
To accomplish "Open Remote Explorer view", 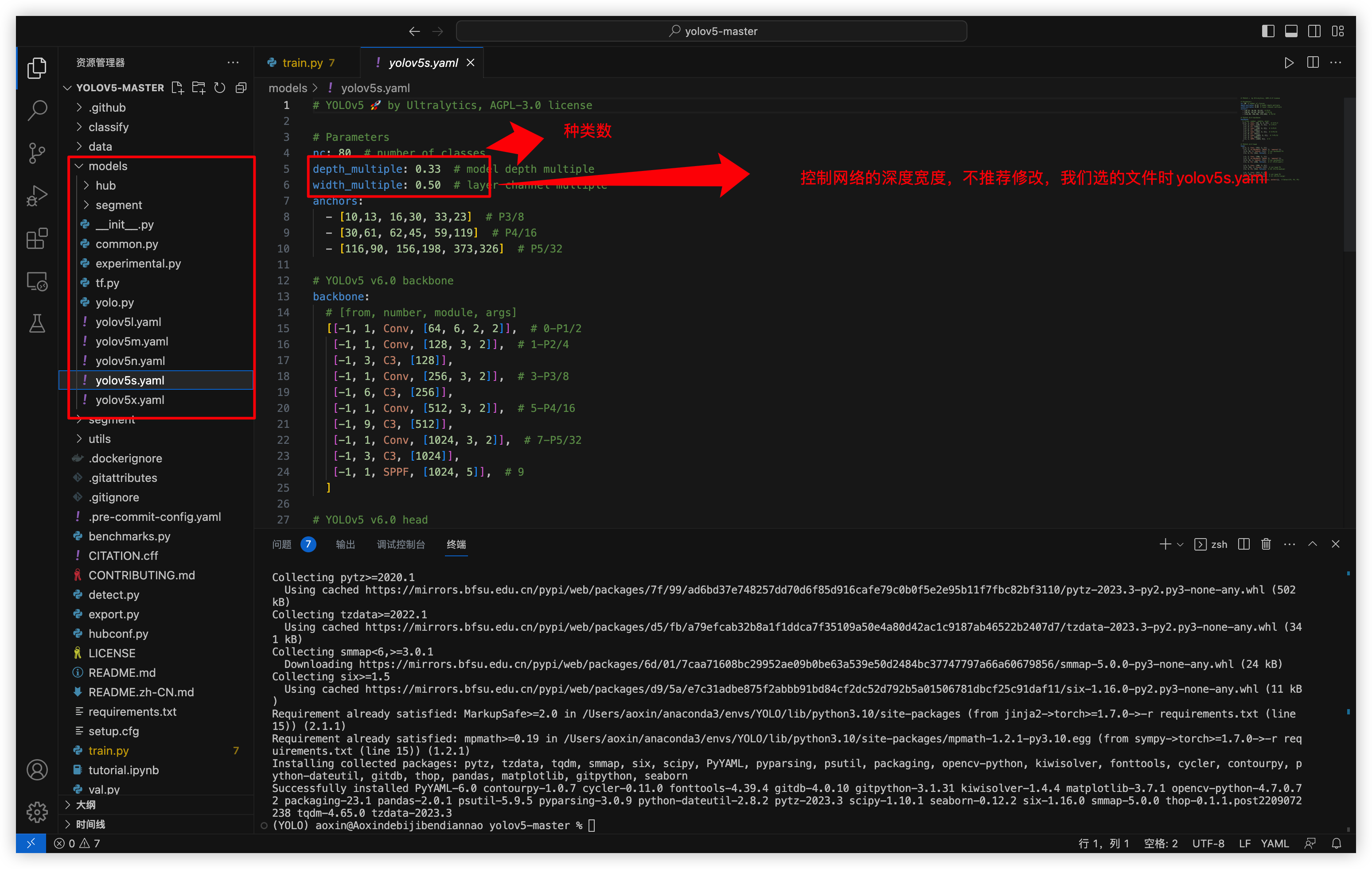I will [x=37, y=281].
